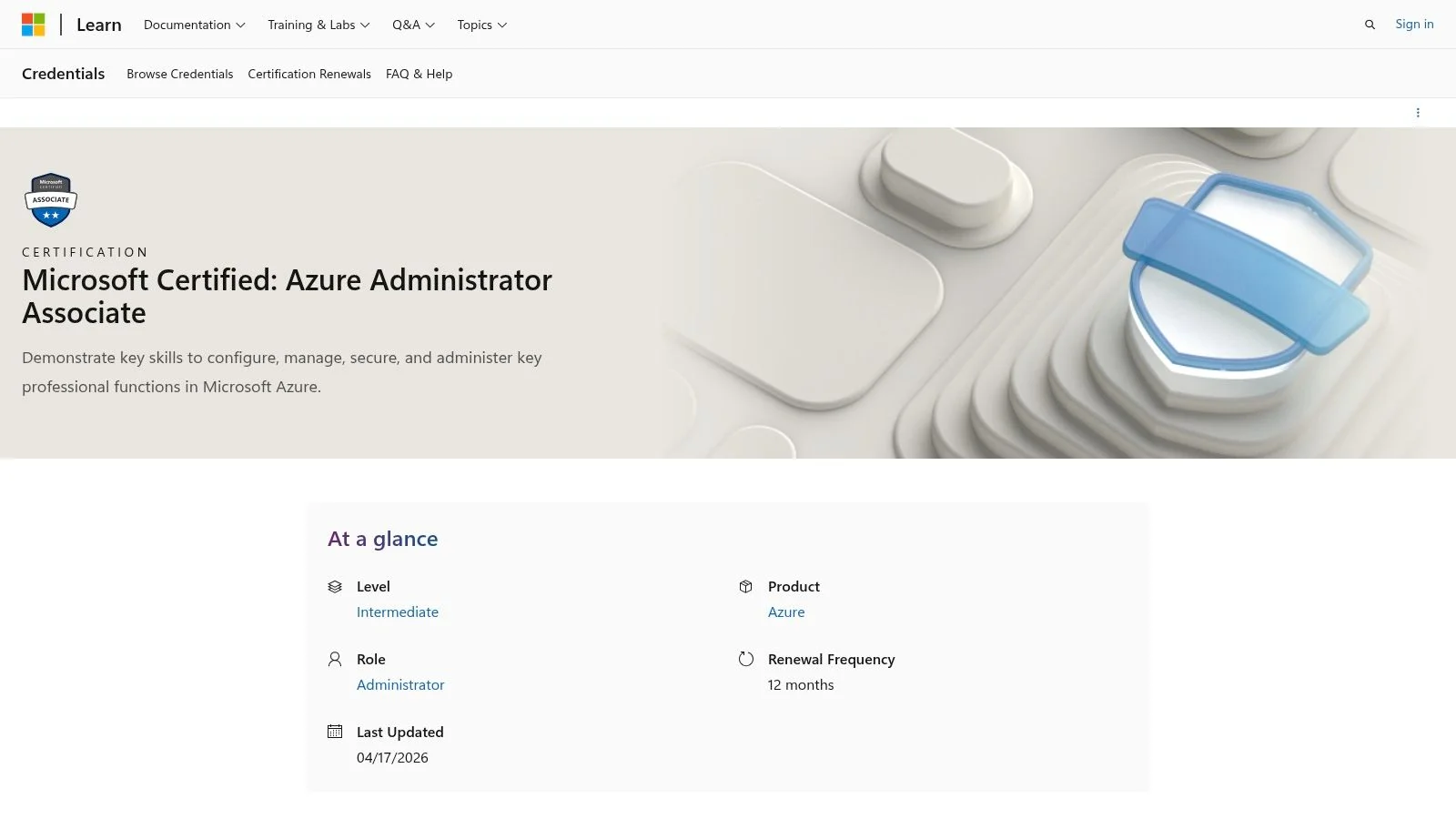Screen dimensions: 1456x819
Task: Go to Learn home link
Action: tap(99, 25)
